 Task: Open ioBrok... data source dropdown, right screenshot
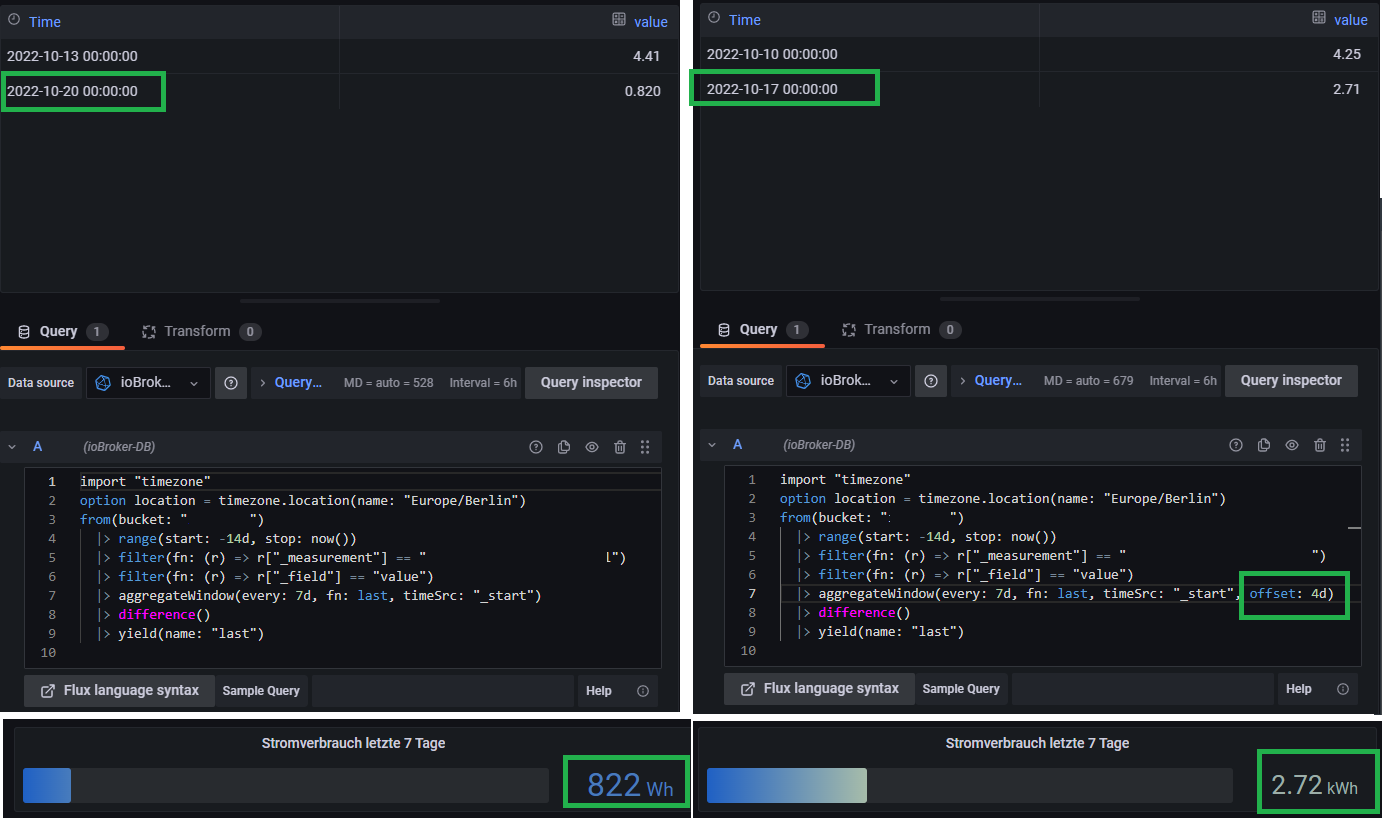click(849, 381)
